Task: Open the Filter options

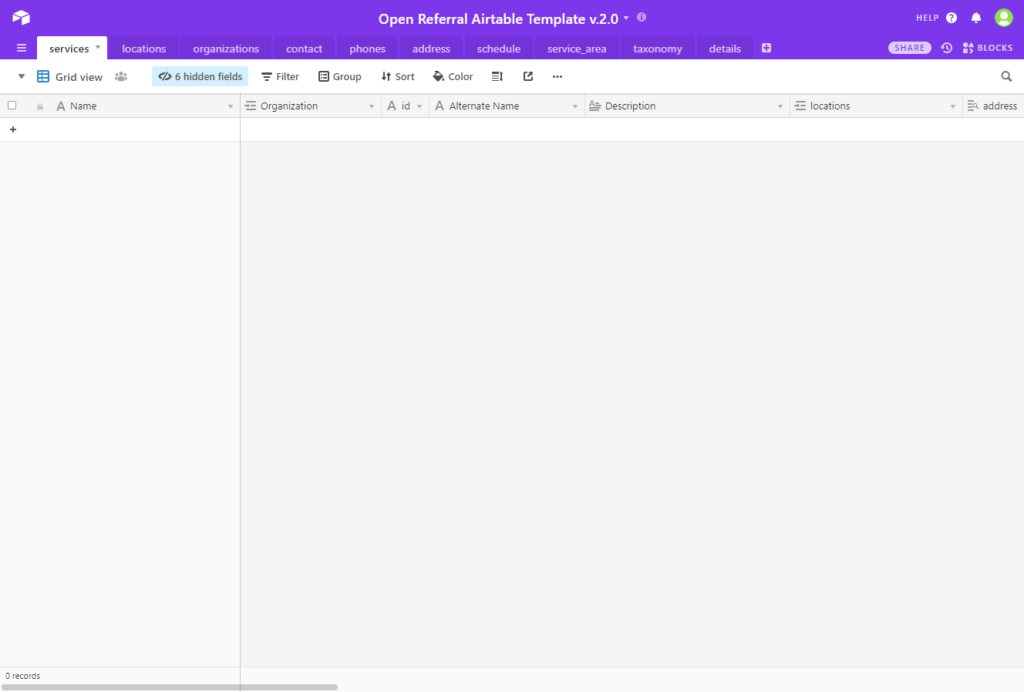Action: (x=280, y=76)
